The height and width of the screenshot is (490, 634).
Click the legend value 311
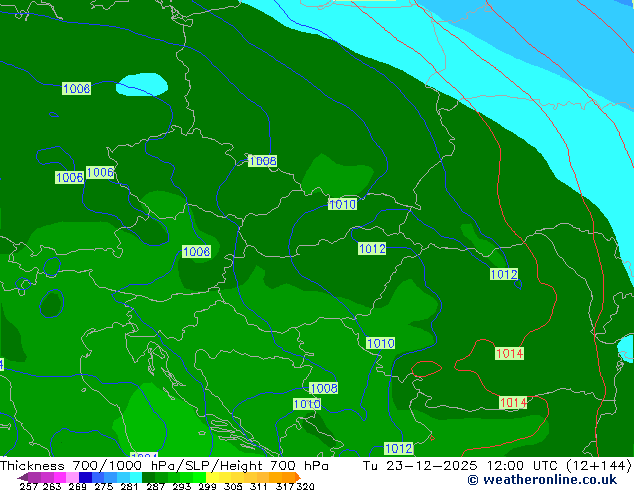click(259, 486)
